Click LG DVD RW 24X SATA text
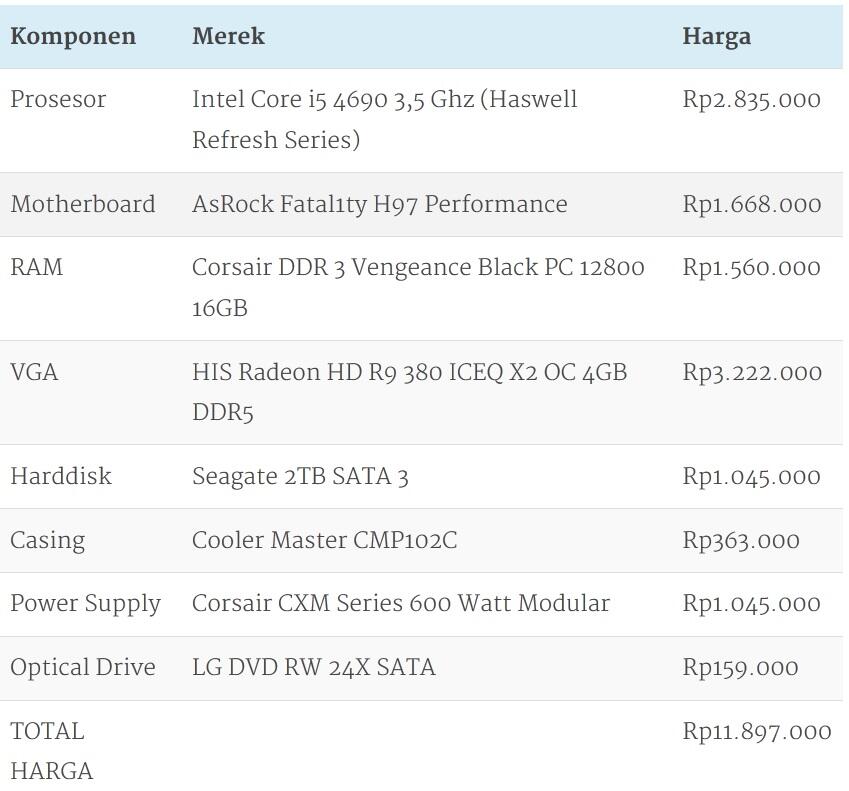This screenshot has width=849, height=791. (313, 668)
